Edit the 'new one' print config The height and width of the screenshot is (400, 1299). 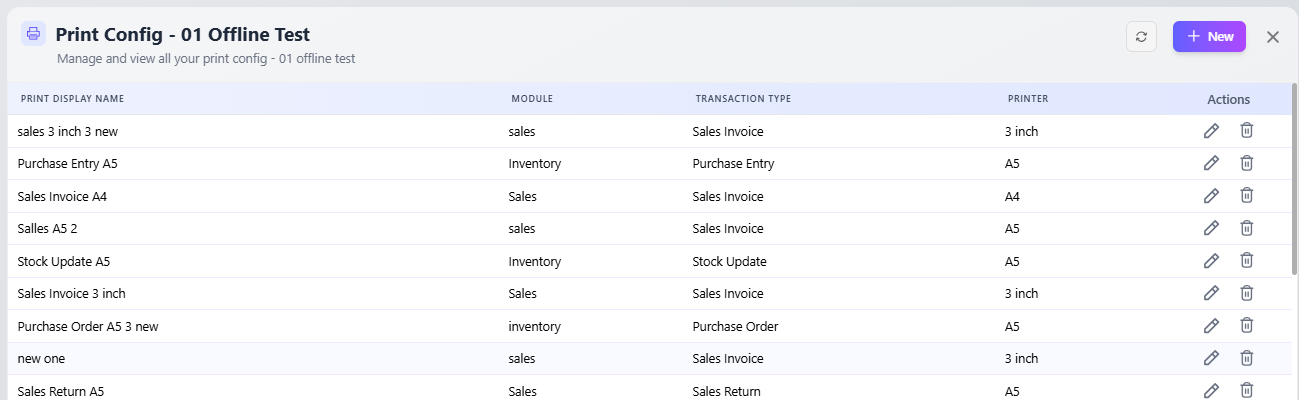[x=1211, y=358]
